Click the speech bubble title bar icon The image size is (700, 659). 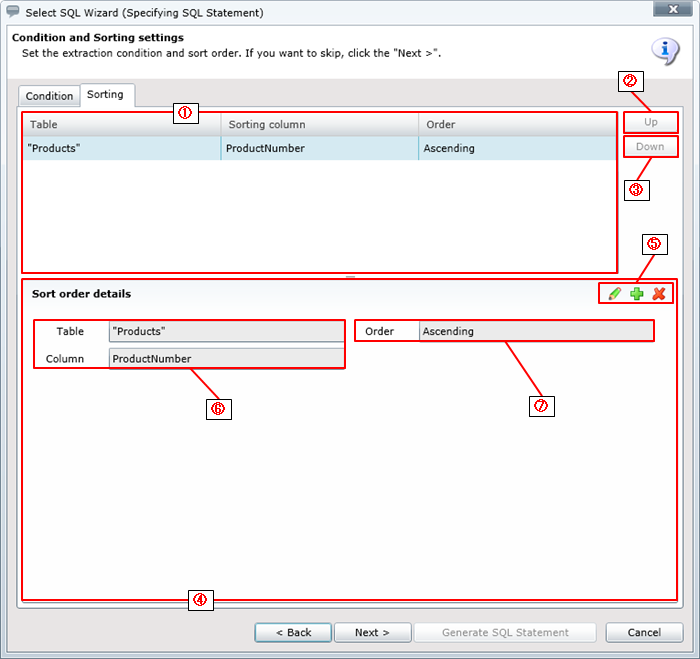[13, 13]
